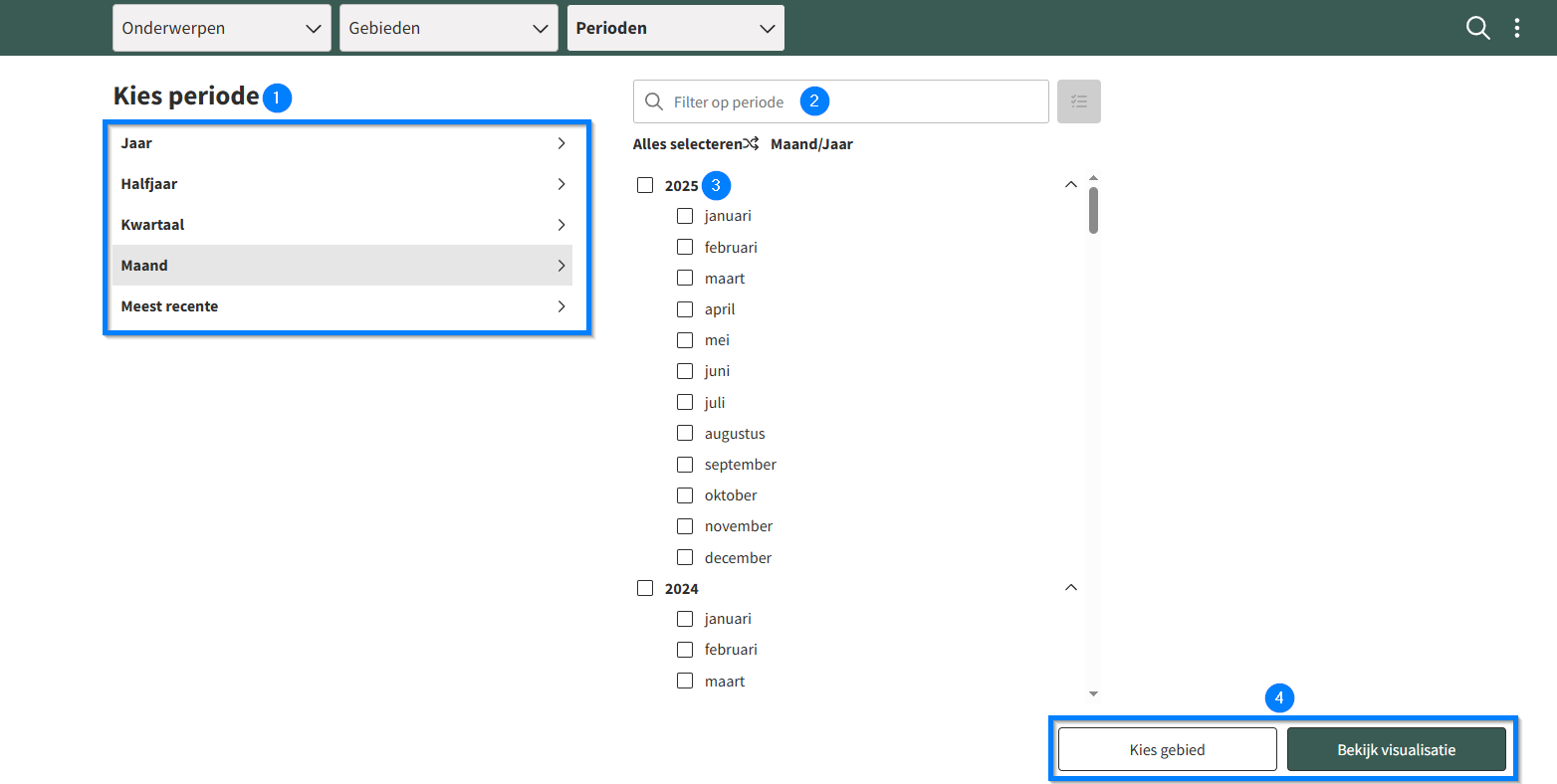Collapse the 2025 month group
The width and height of the screenshot is (1557, 784).
coord(1071,185)
